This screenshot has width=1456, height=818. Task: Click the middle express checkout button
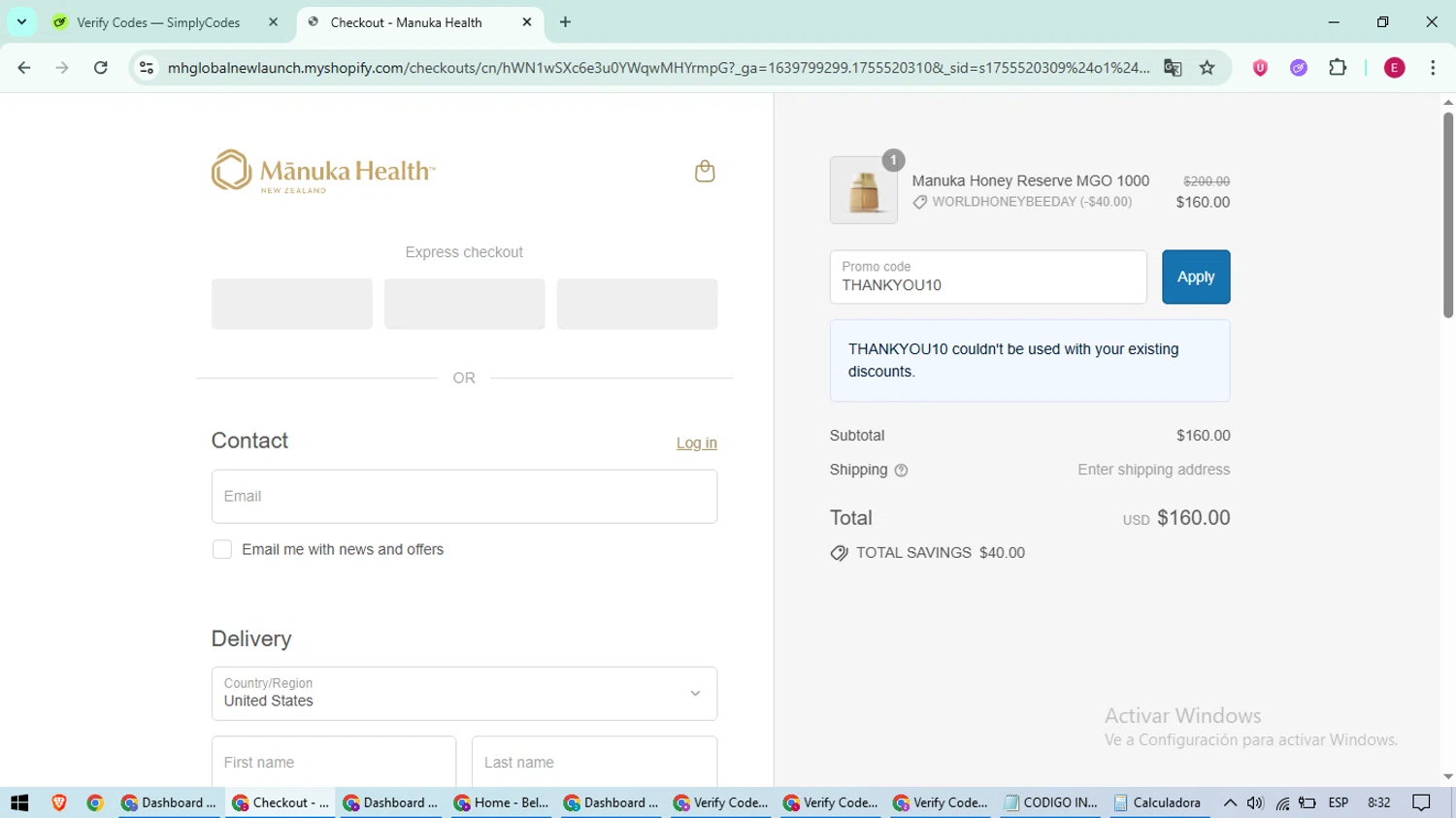click(x=464, y=304)
